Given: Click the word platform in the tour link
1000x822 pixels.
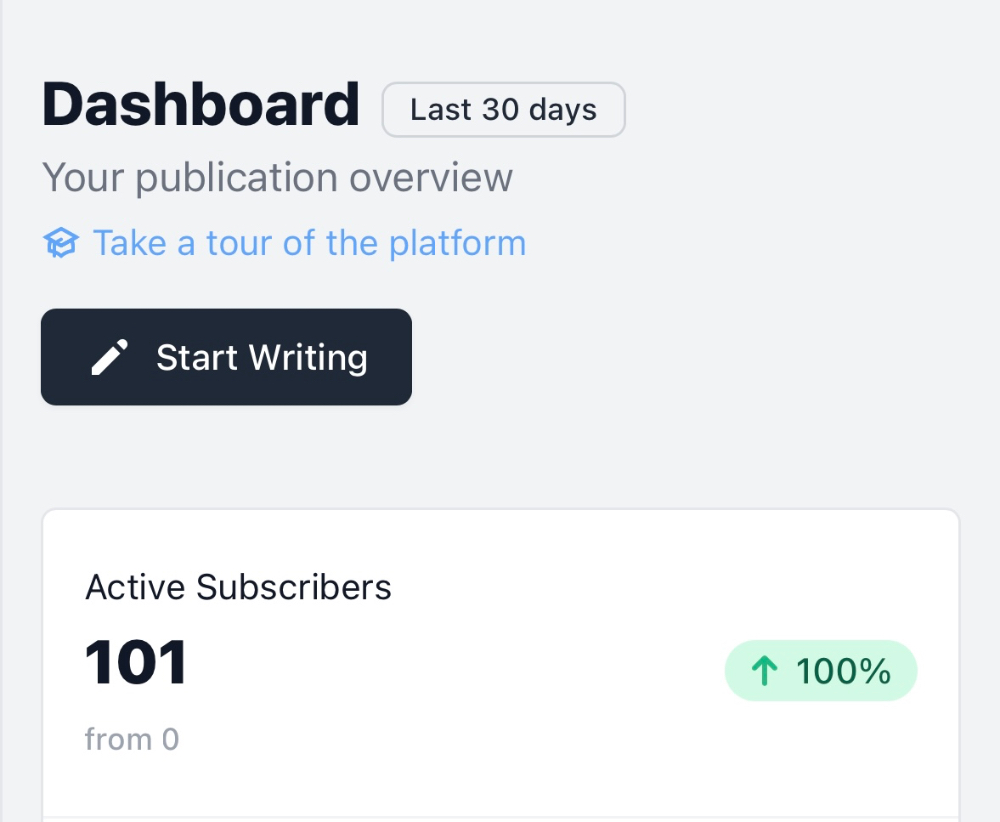Looking at the screenshot, I should click(x=457, y=244).
